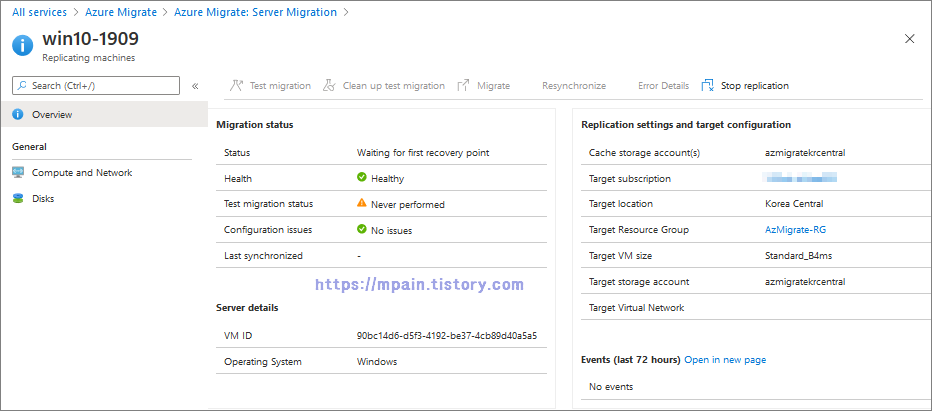Viewport: 932px width, 411px height.
Task: Click the Windows operating system value
Action: pos(377,361)
